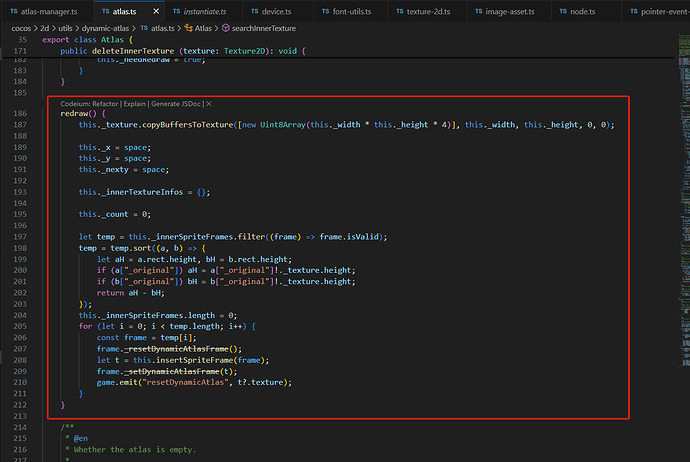Screen dimensions: 690x462
Task: Click the @en JSDoc tag
Action: click(x=81, y=438)
